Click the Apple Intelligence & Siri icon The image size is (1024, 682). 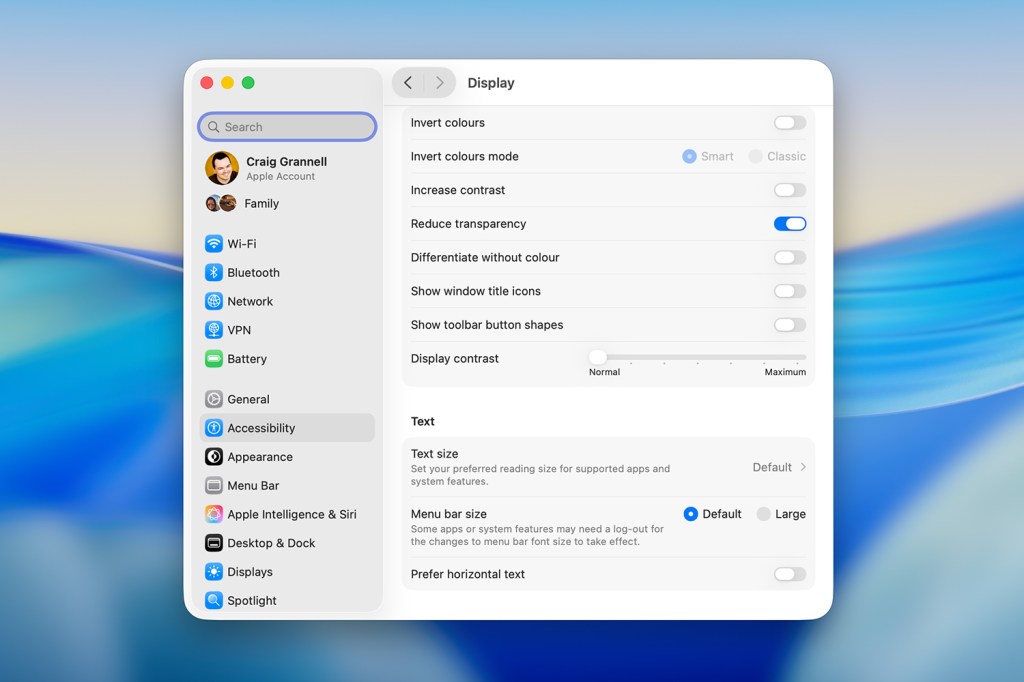[213, 515]
